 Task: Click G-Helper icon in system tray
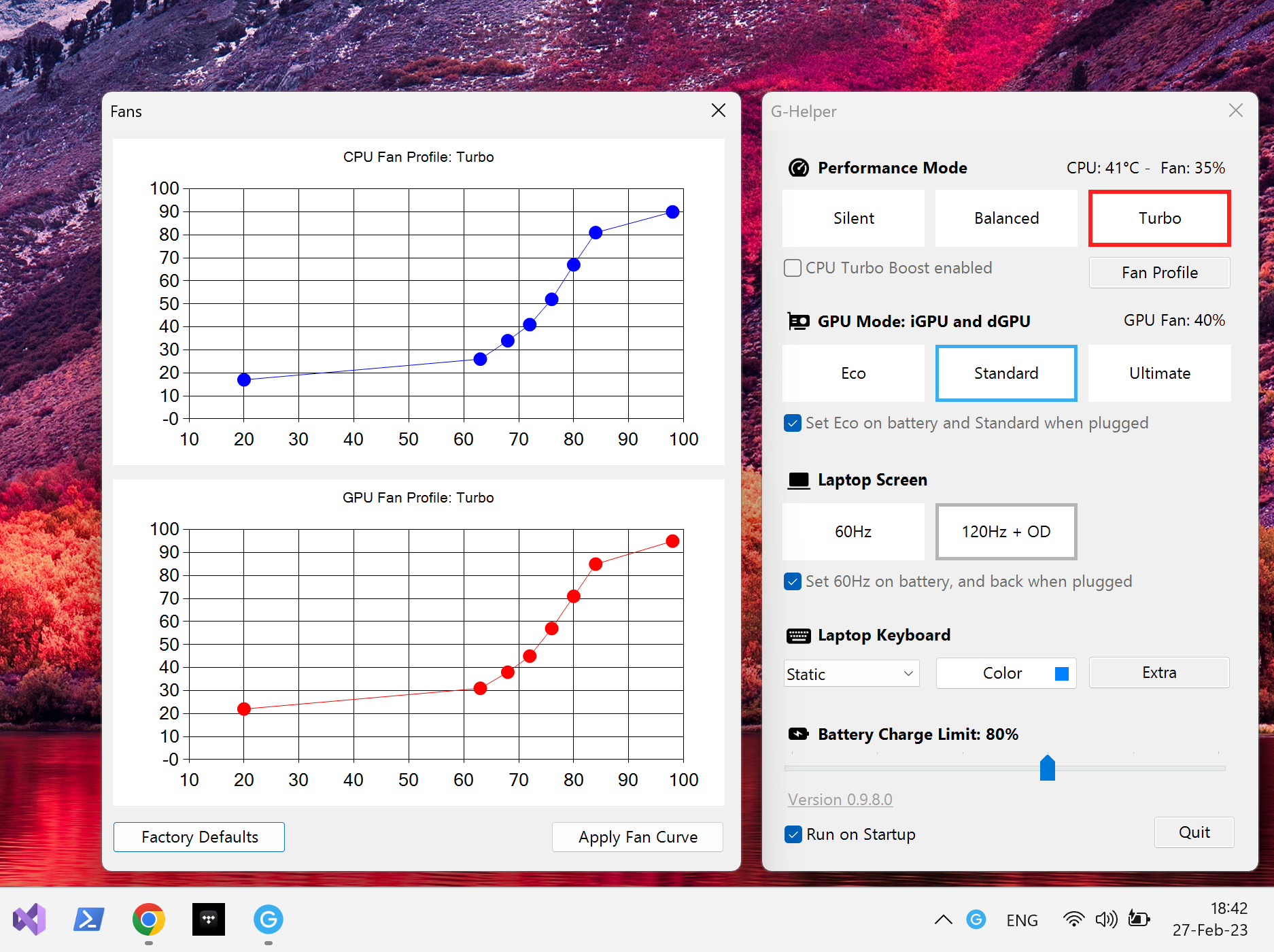(976, 919)
